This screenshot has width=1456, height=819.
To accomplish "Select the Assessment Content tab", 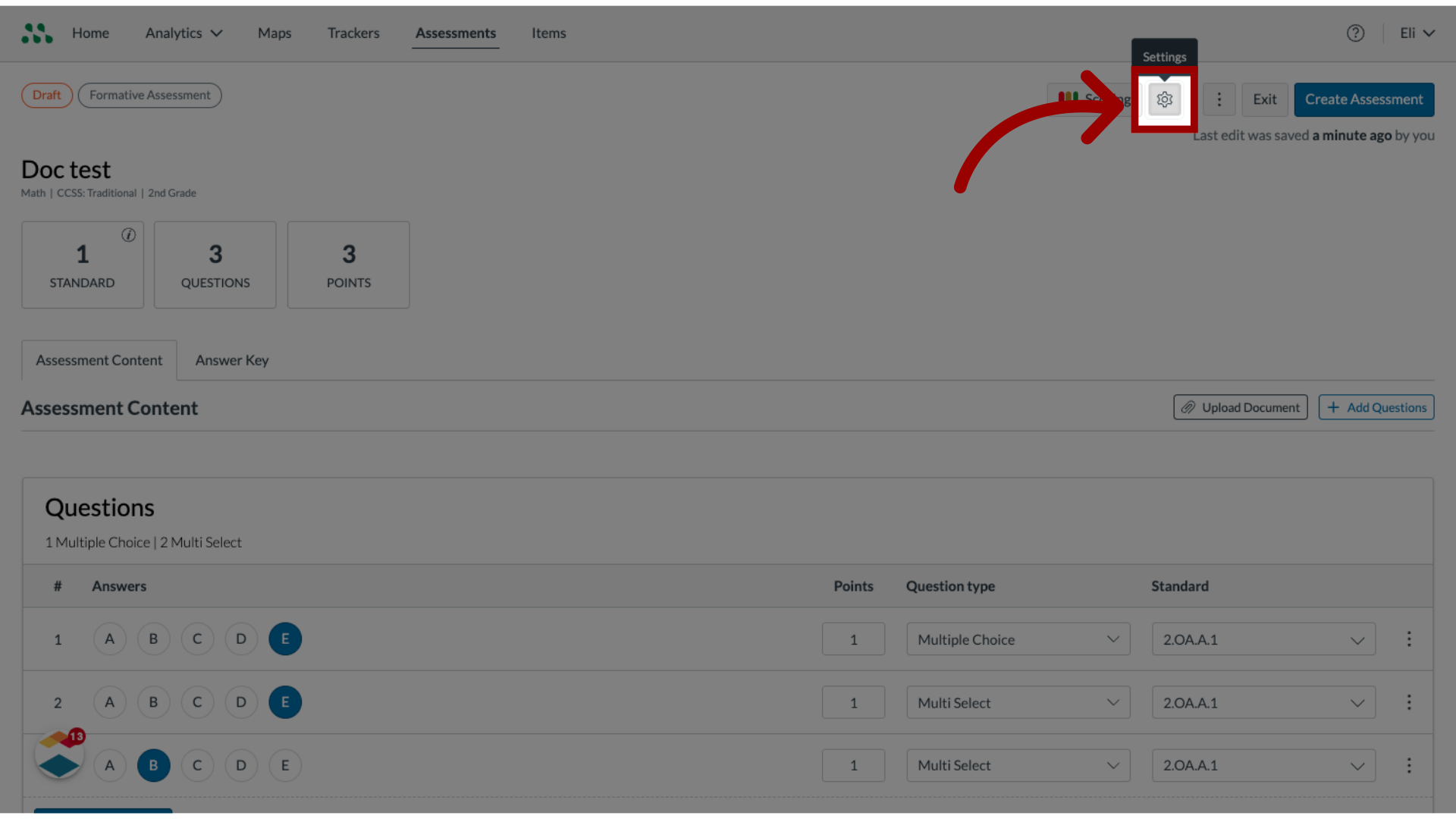I will point(99,360).
